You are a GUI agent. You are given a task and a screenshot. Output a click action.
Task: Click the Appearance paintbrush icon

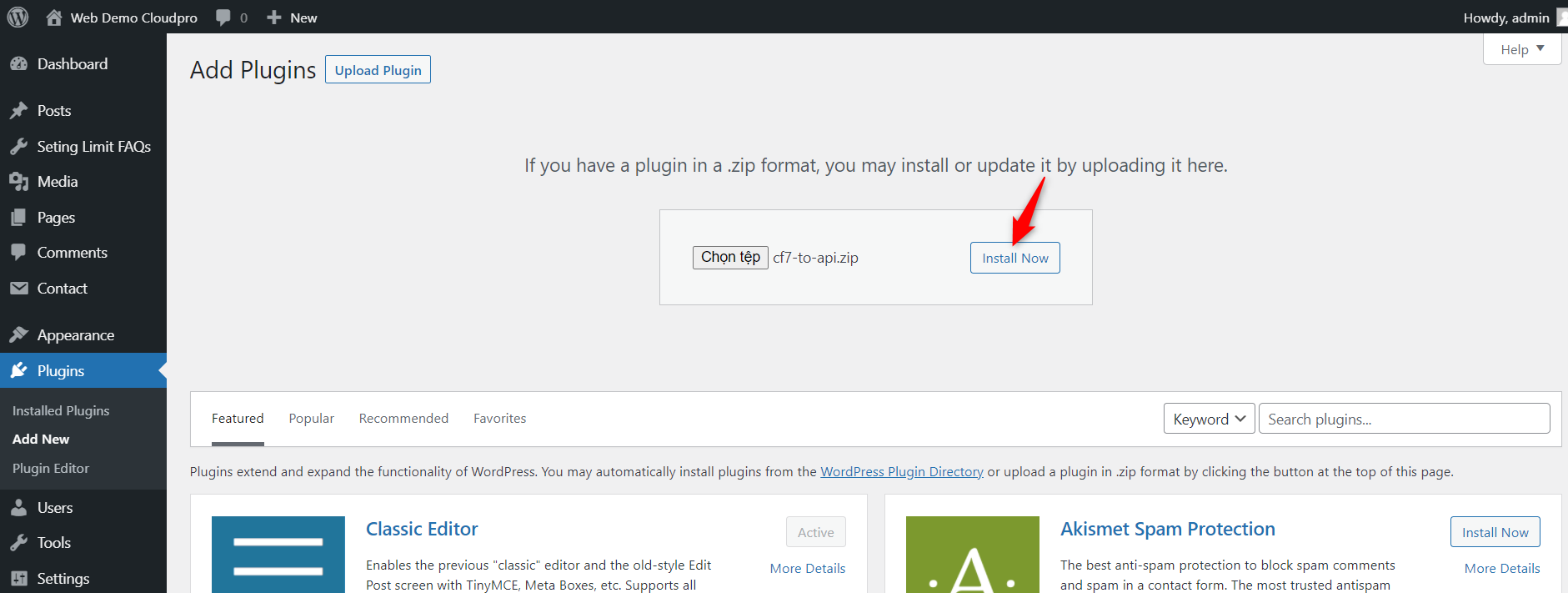tap(19, 335)
